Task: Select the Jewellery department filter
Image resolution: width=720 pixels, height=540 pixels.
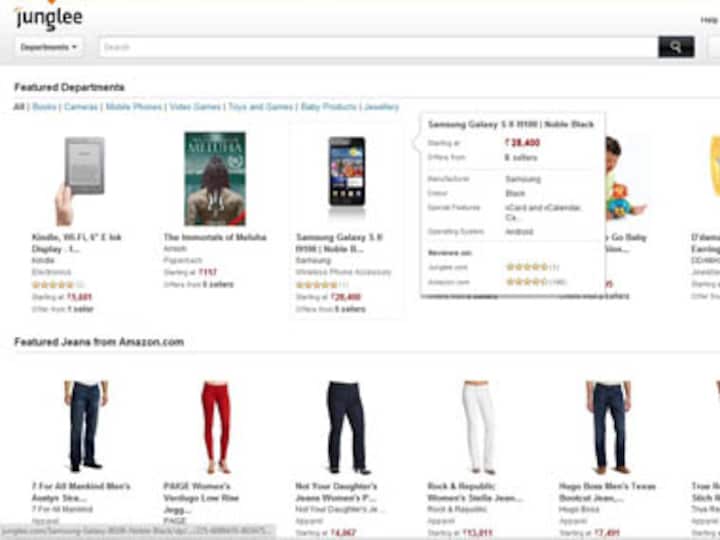Action: [x=381, y=107]
